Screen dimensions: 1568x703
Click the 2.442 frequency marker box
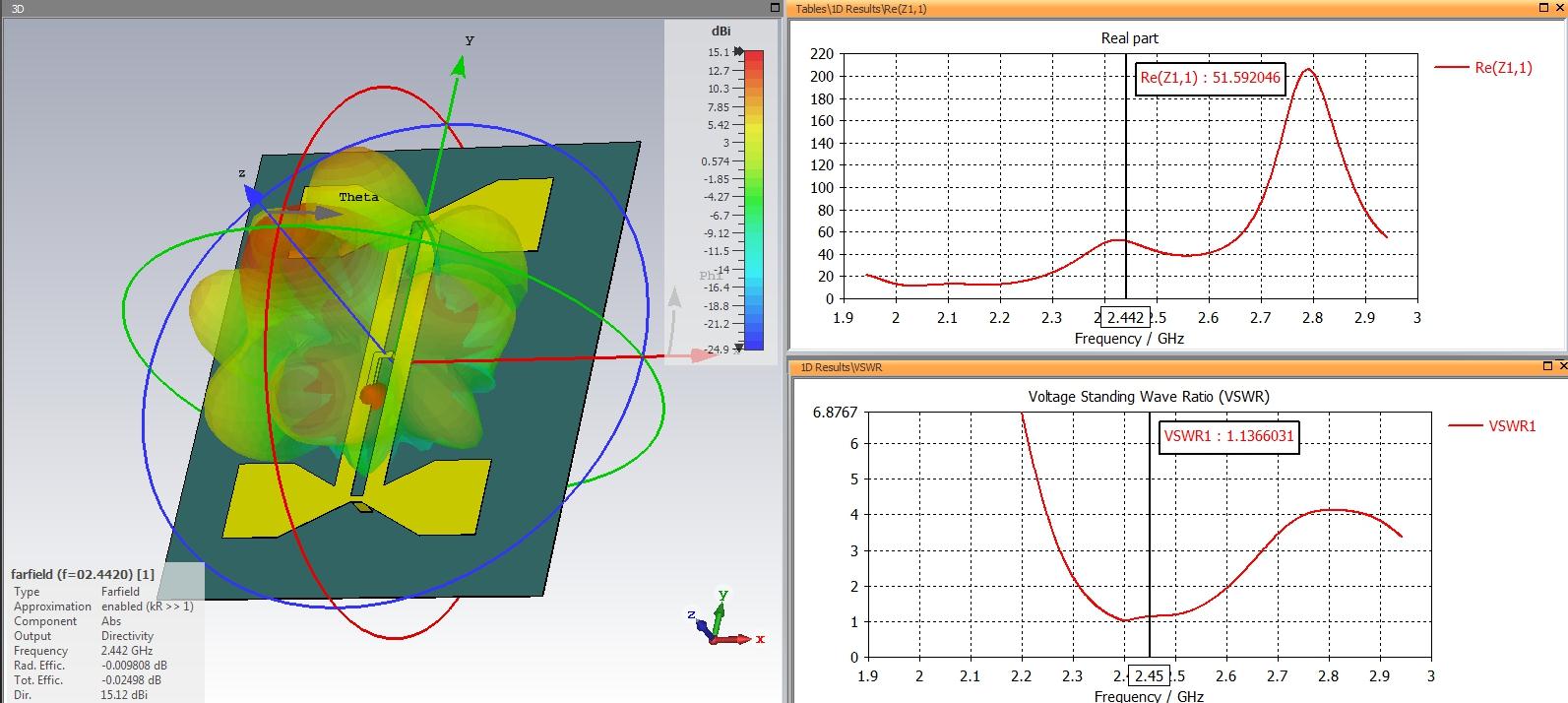[x=1125, y=317]
